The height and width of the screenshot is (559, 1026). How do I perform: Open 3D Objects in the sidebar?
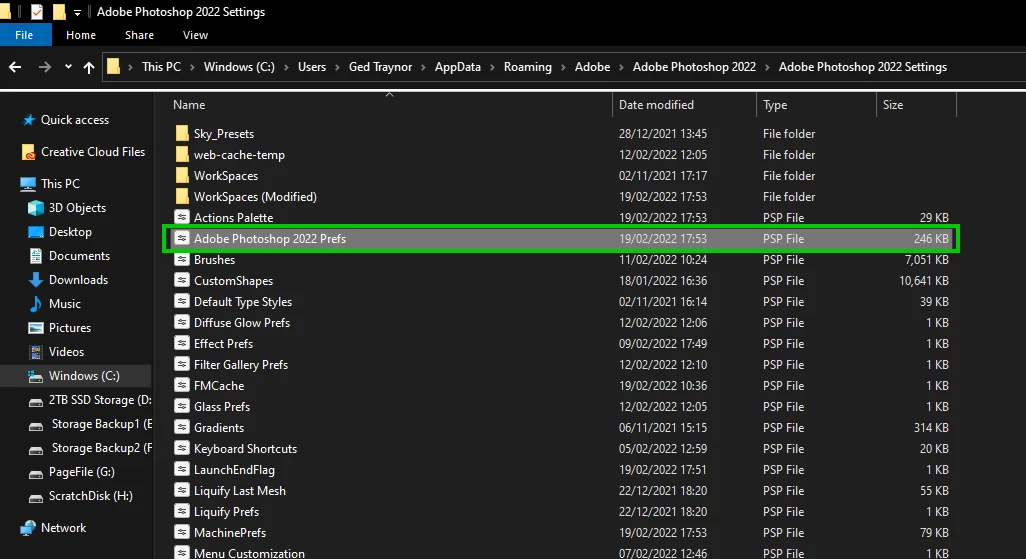(x=67, y=208)
